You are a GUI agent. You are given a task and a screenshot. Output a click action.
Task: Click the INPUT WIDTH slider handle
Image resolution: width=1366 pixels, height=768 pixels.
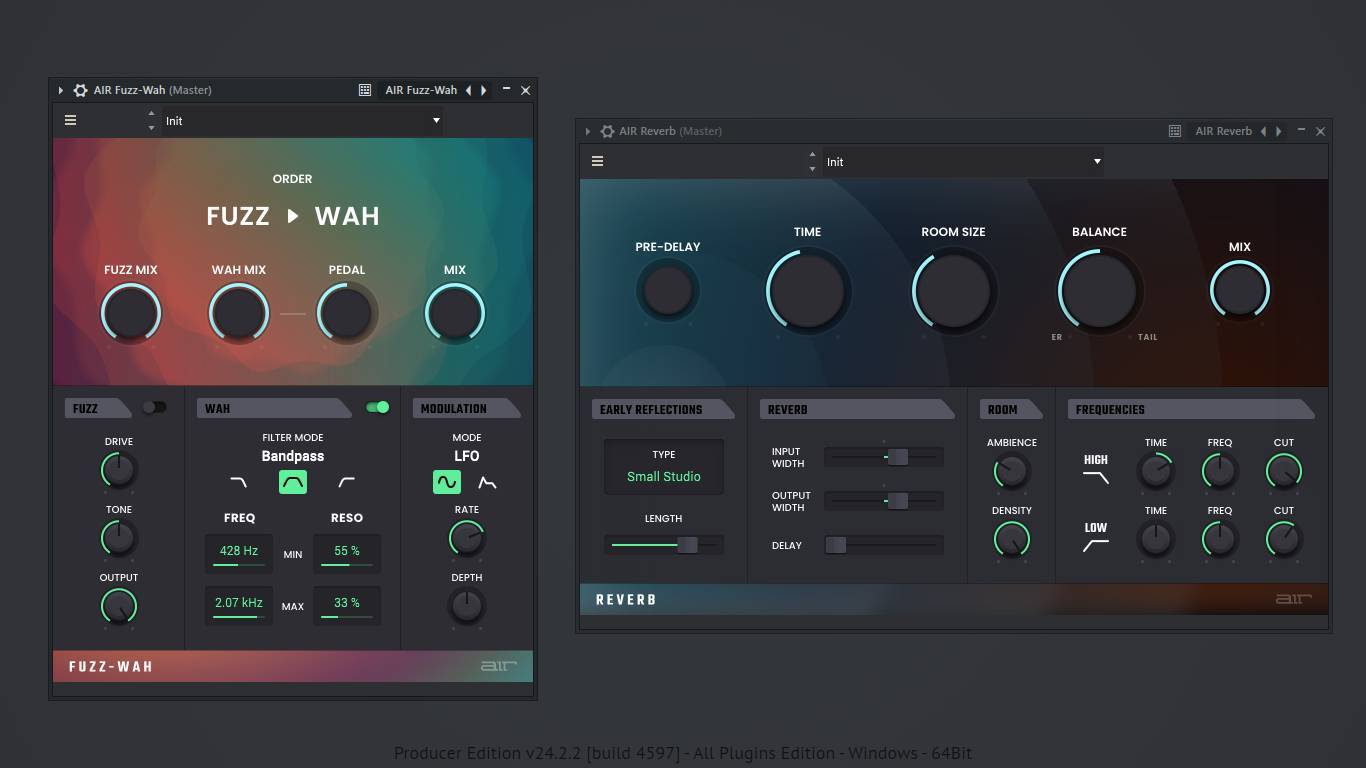tap(898, 457)
